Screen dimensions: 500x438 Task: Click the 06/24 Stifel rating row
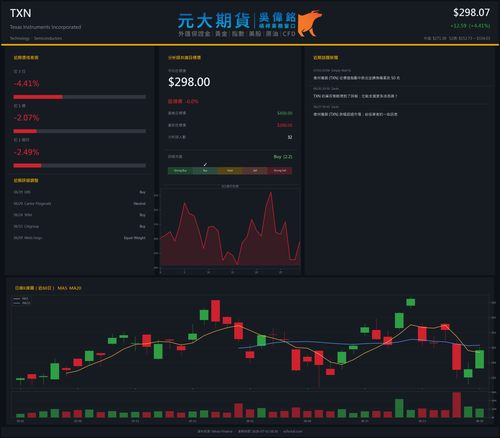(x=80, y=215)
